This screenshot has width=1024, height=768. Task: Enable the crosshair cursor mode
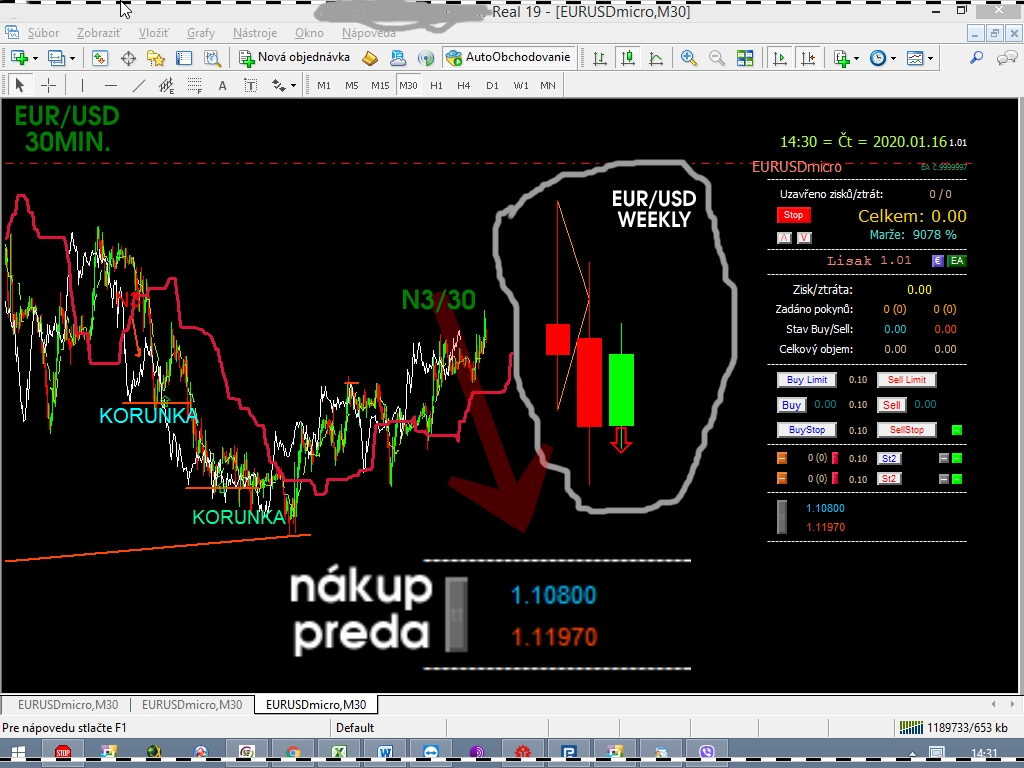click(48, 86)
